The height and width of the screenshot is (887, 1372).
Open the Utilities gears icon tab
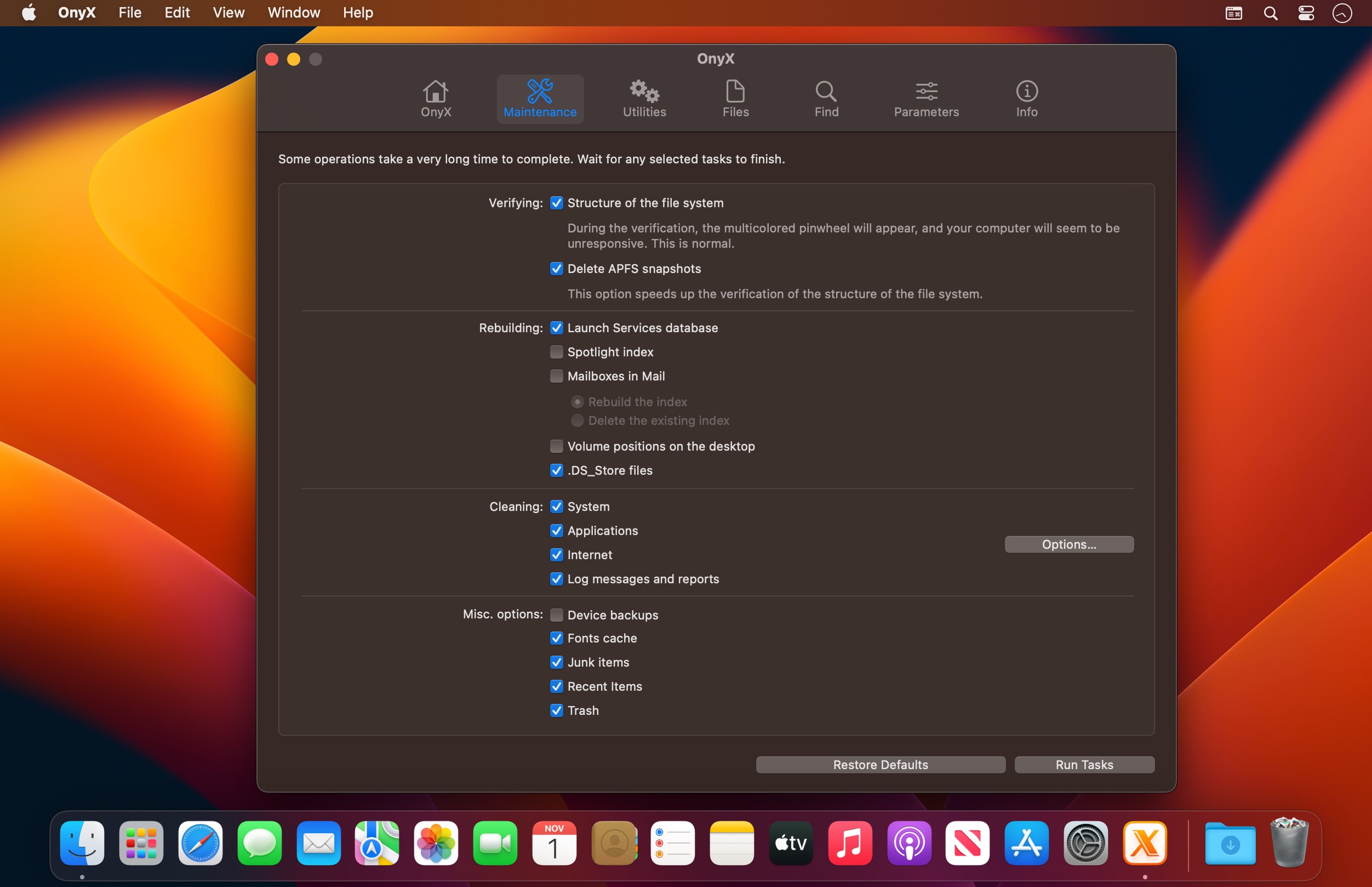point(644,99)
